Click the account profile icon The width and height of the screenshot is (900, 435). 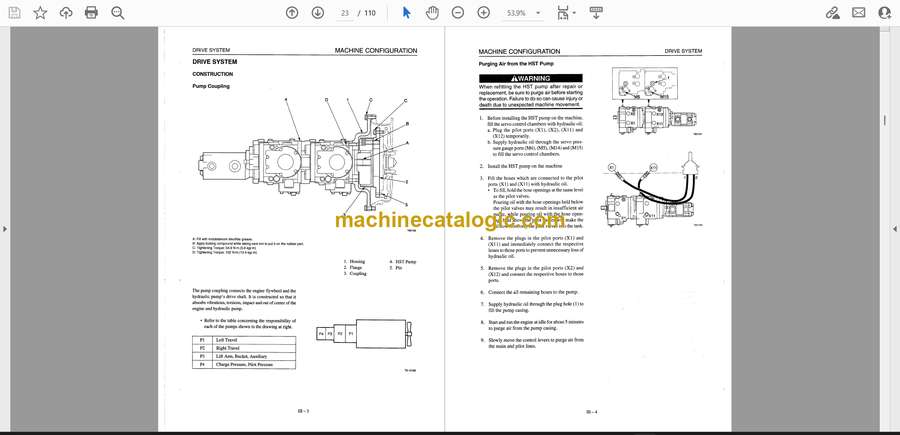coord(885,13)
